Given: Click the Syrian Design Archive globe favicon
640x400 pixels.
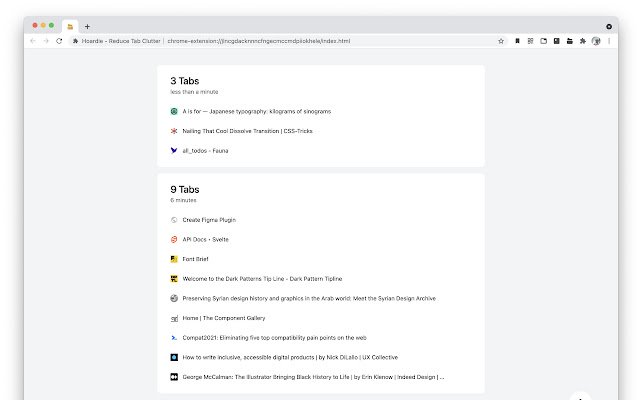Looking at the screenshot, I should (174, 298).
